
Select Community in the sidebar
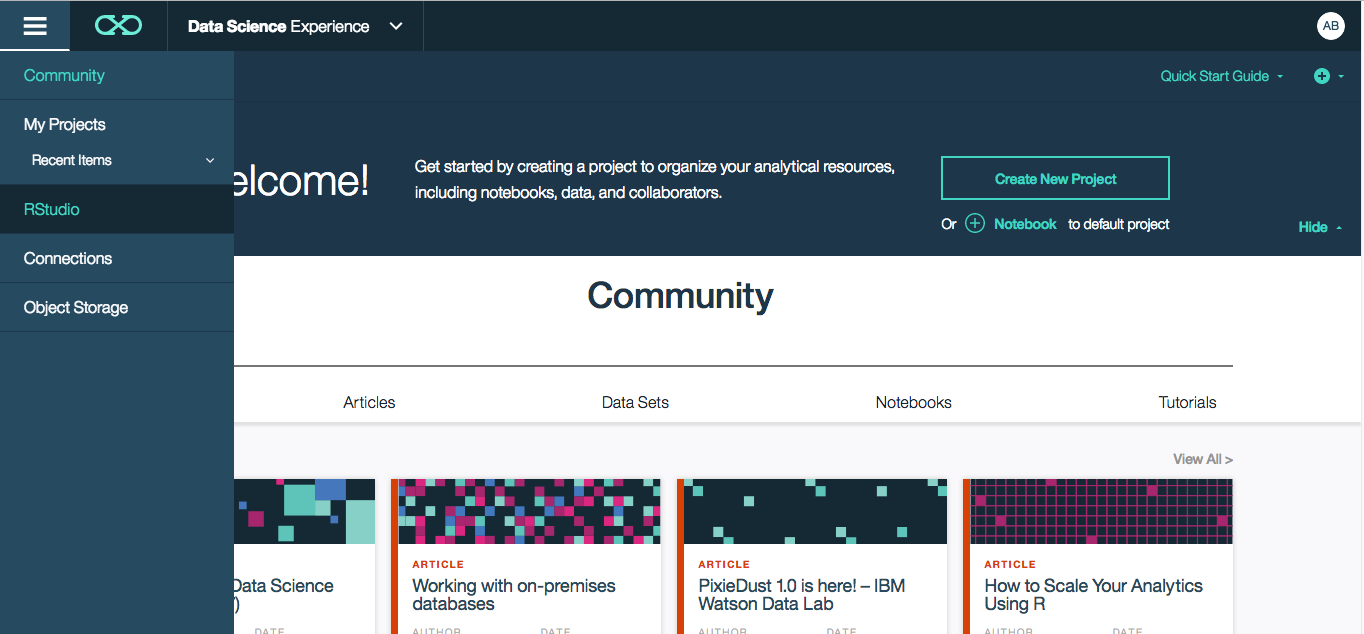pyautogui.click(x=64, y=75)
